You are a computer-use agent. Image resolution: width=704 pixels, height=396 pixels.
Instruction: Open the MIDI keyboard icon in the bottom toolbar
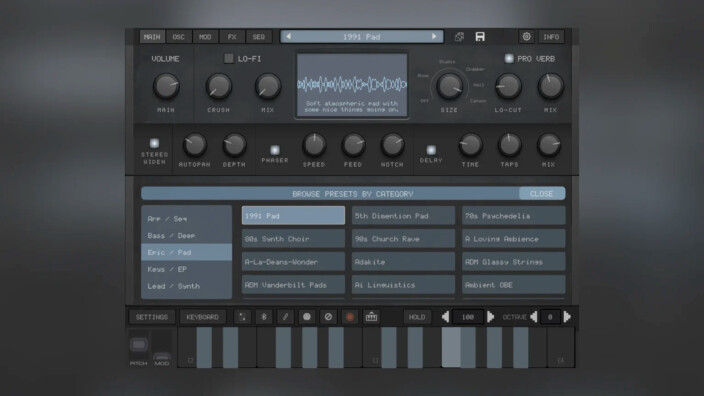point(371,317)
